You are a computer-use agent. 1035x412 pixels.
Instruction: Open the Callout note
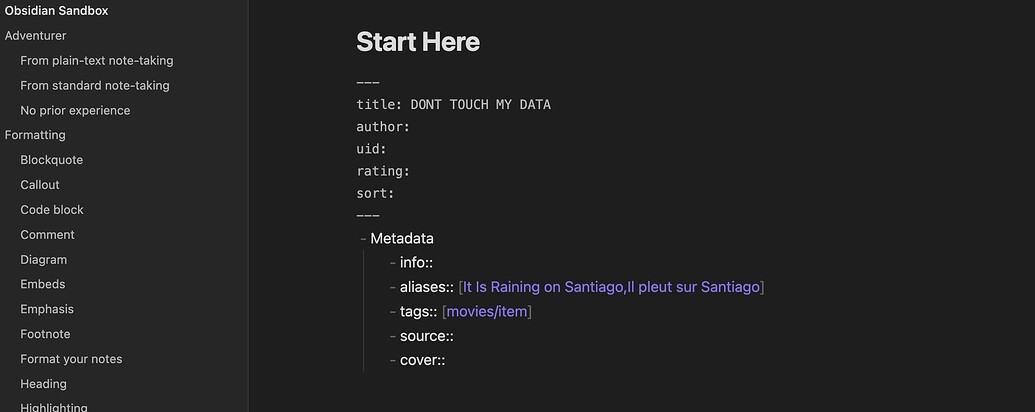coord(40,185)
